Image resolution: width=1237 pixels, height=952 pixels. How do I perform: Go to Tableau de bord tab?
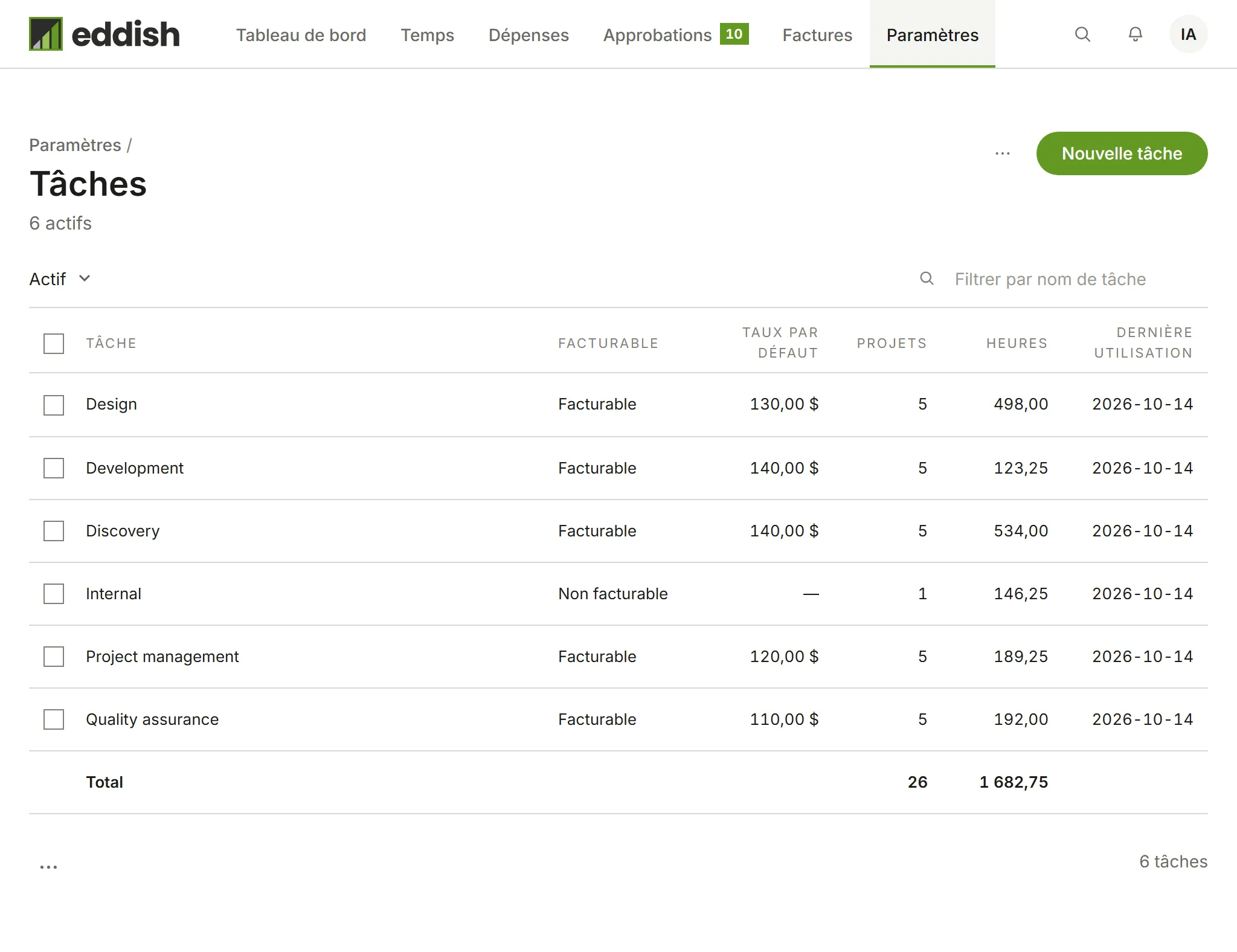tap(301, 35)
